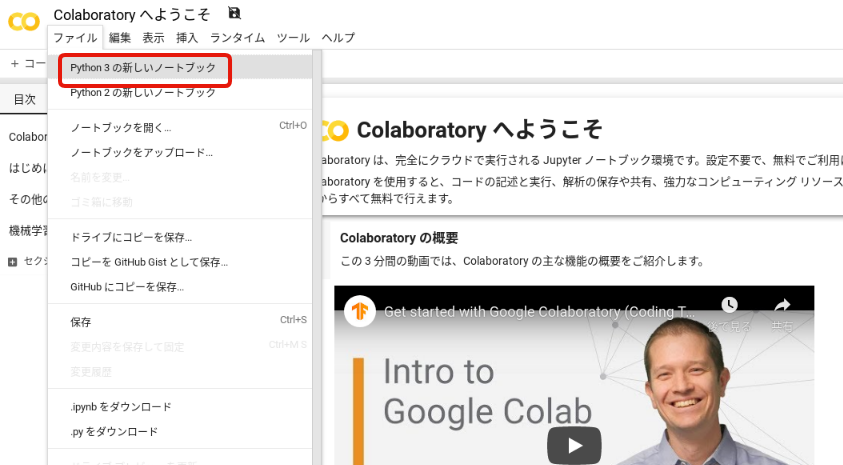Choose コピーを GitHub Gist として保存…

(x=180, y=262)
